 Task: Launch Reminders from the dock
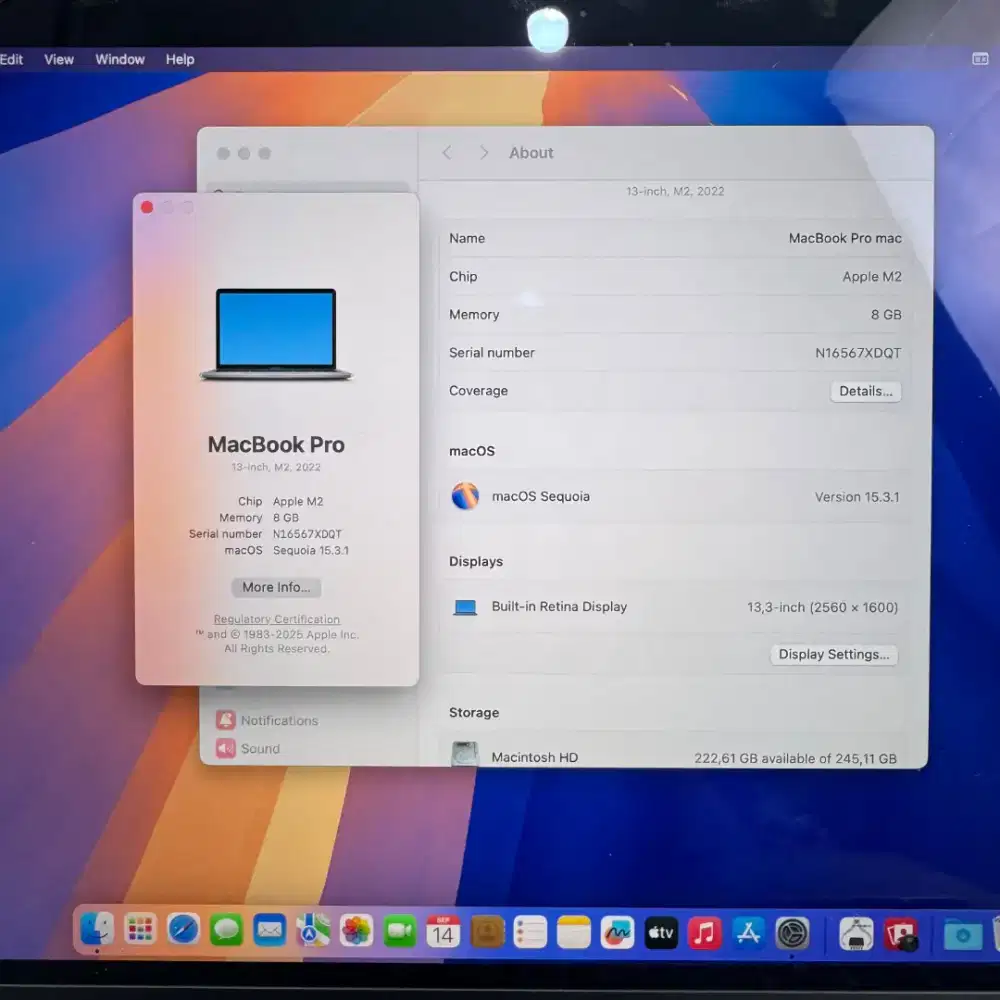[x=531, y=932]
